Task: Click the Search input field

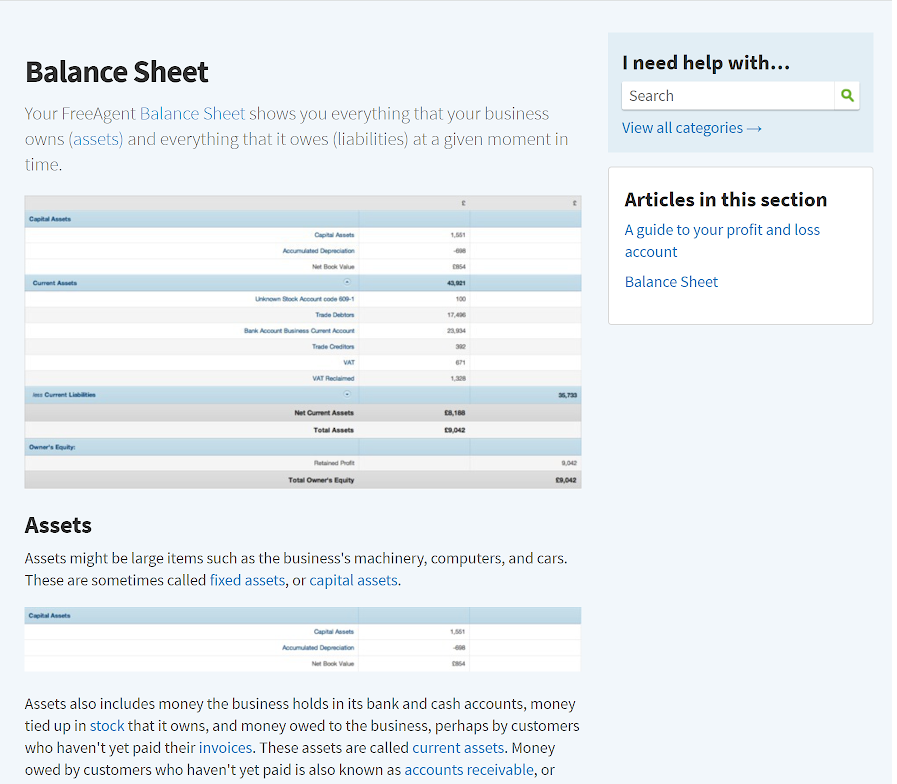Action: point(728,96)
